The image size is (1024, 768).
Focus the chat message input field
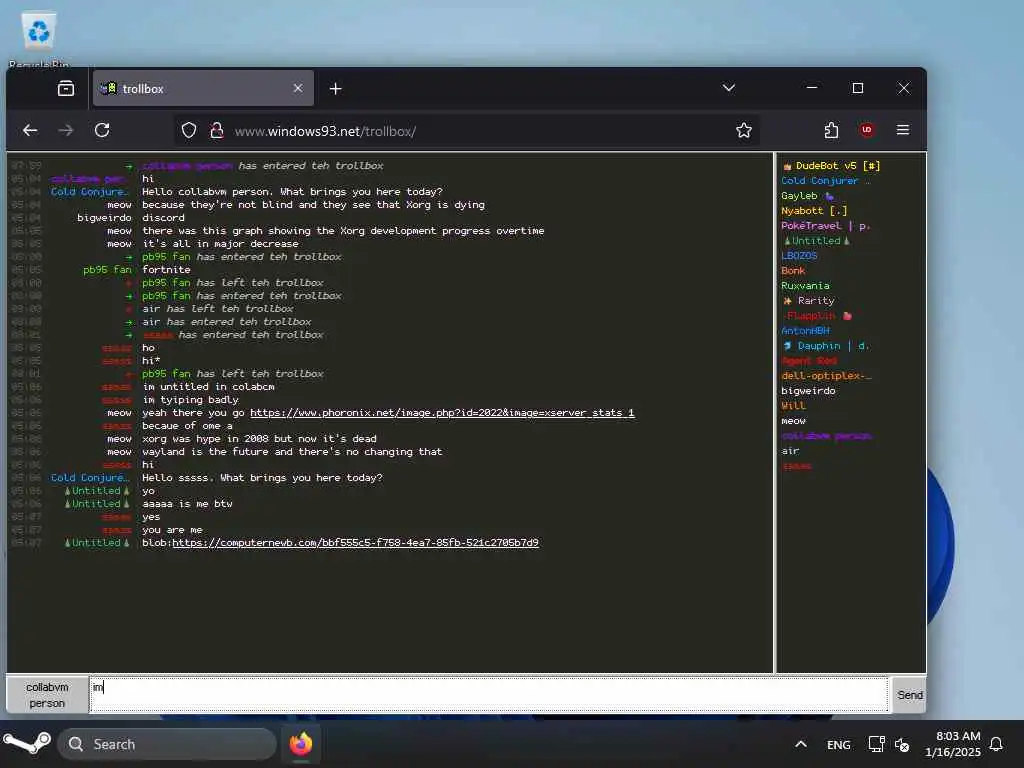click(488, 695)
